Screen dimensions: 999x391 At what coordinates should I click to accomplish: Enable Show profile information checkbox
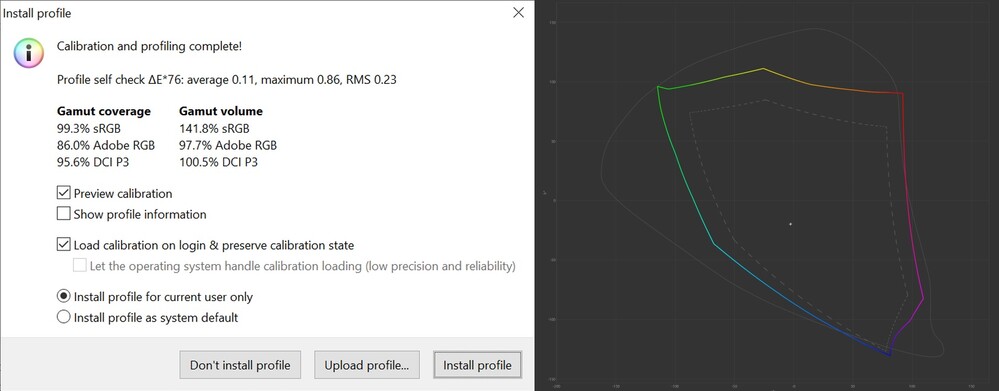63,214
